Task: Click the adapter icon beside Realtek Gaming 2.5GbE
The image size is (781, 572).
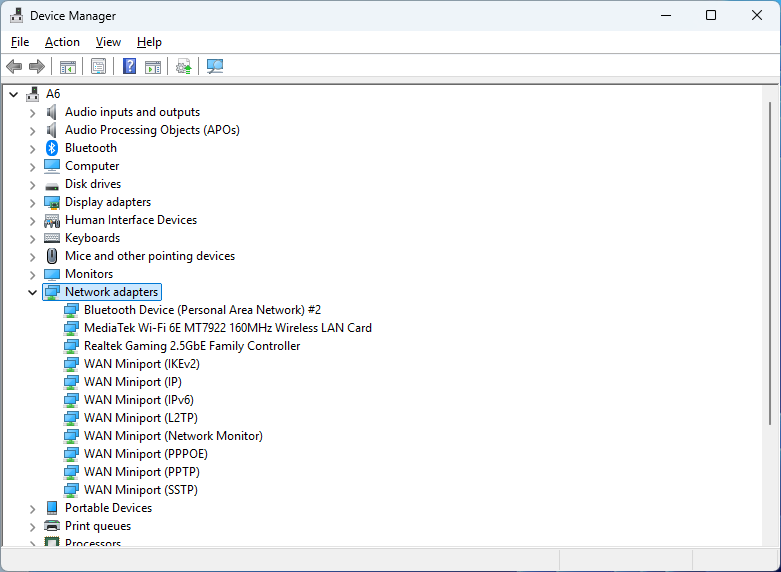Action: 71,346
